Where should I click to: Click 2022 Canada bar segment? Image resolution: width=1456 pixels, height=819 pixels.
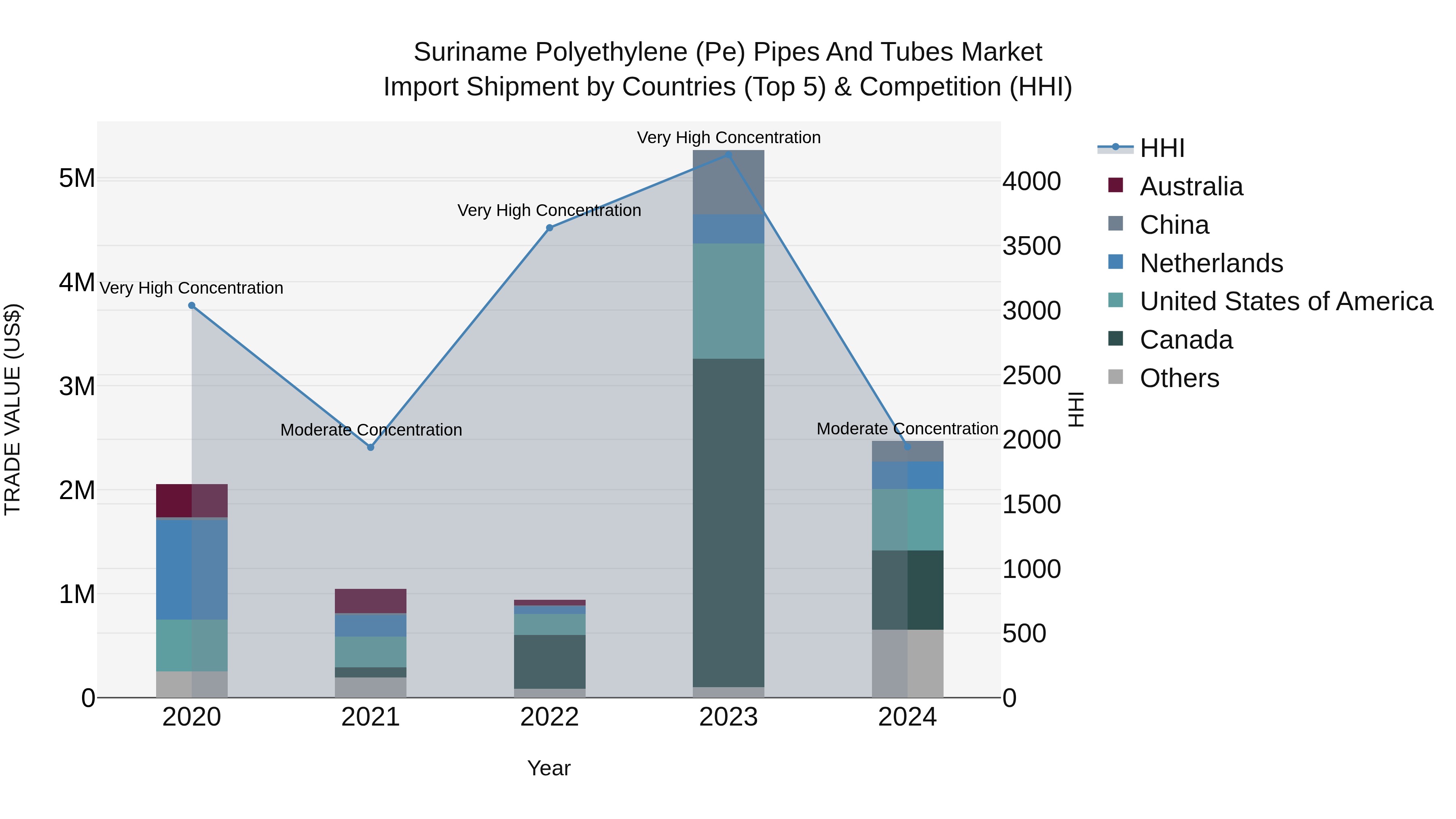click(549, 662)
